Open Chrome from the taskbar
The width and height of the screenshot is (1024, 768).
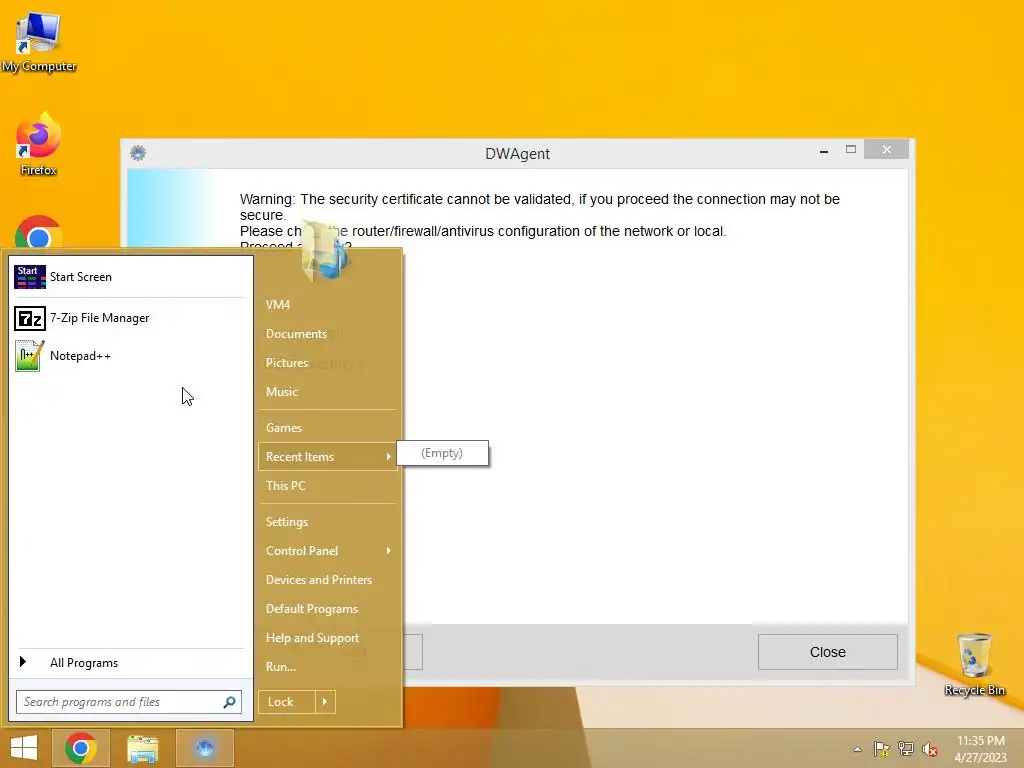(81, 748)
